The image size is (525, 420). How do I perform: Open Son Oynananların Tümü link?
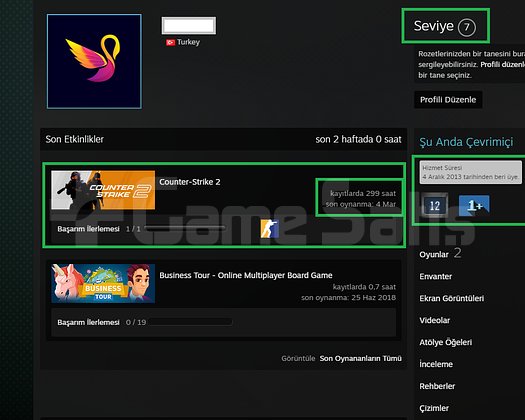[361, 358]
